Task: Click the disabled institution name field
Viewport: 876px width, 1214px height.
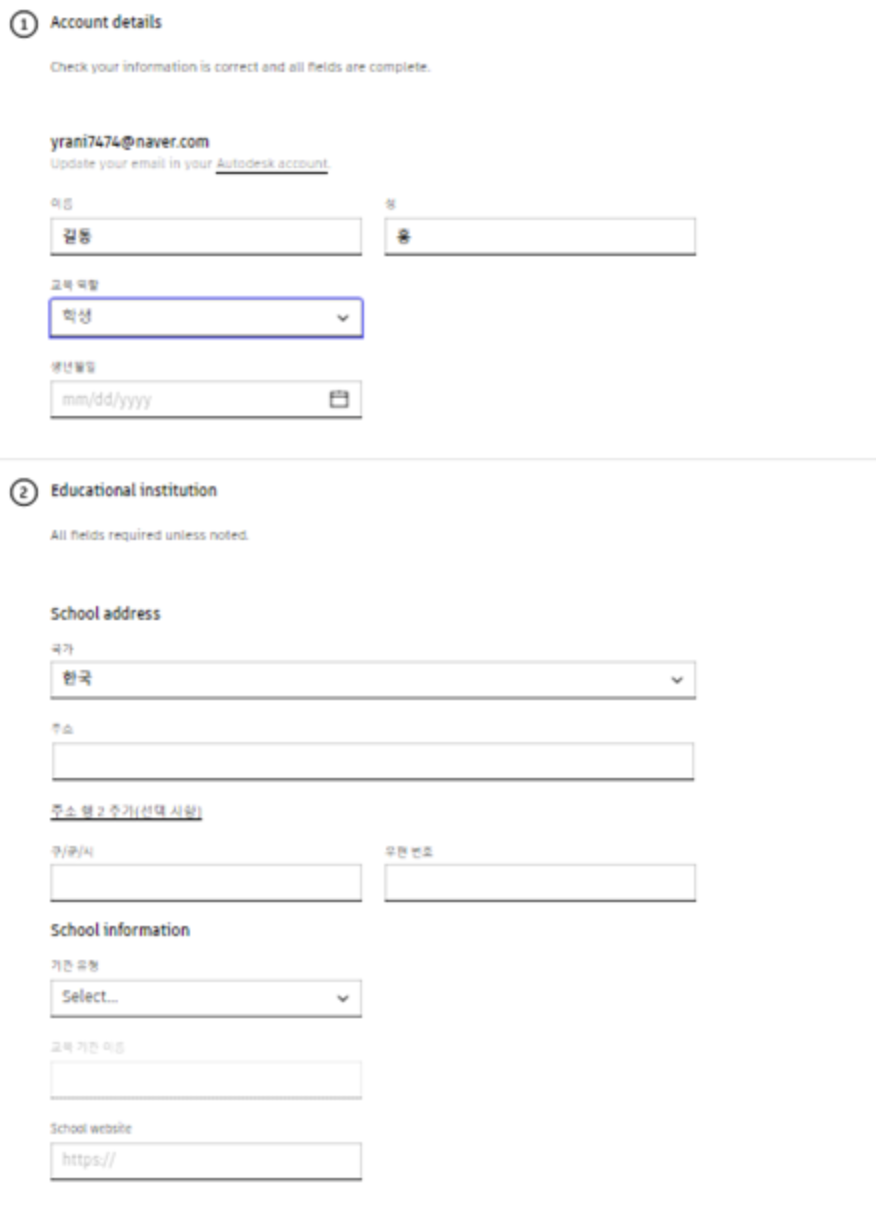Action: coord(206,1080)
